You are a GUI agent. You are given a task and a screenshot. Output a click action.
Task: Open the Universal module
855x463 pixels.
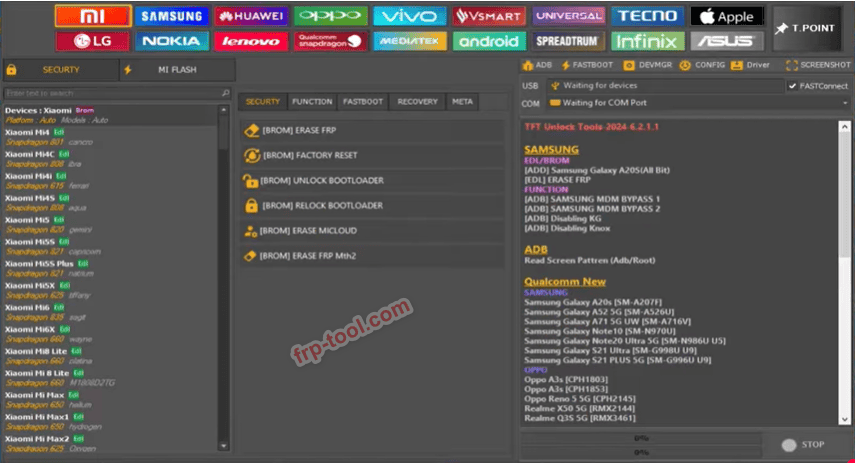568,16
